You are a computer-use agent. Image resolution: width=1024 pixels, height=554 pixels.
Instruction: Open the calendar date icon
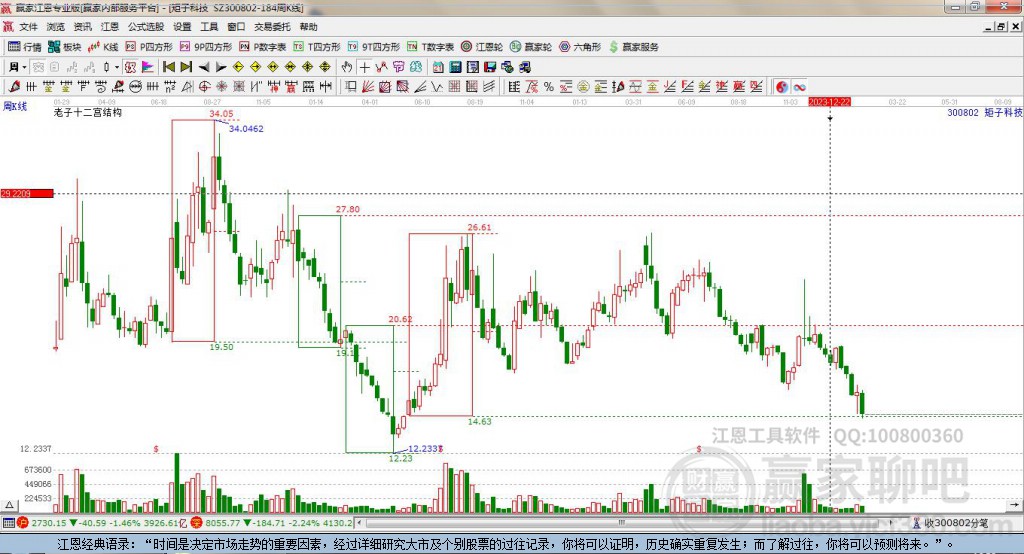(x=438, y=67)
